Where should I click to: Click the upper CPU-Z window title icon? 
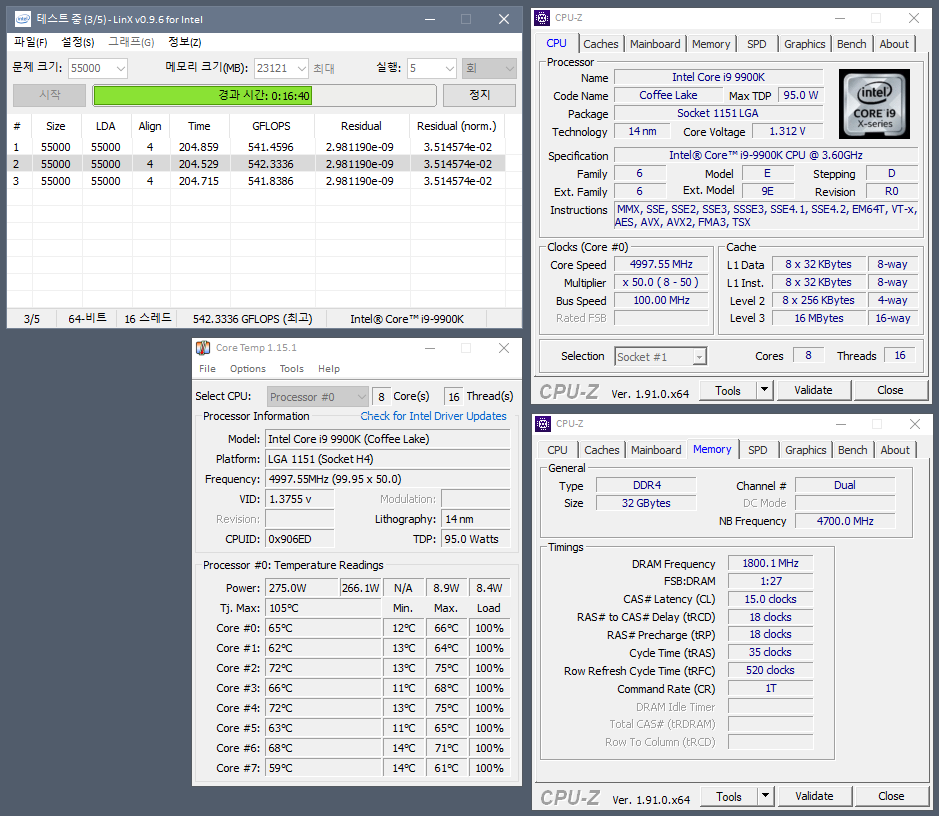(x=542, y=18)
